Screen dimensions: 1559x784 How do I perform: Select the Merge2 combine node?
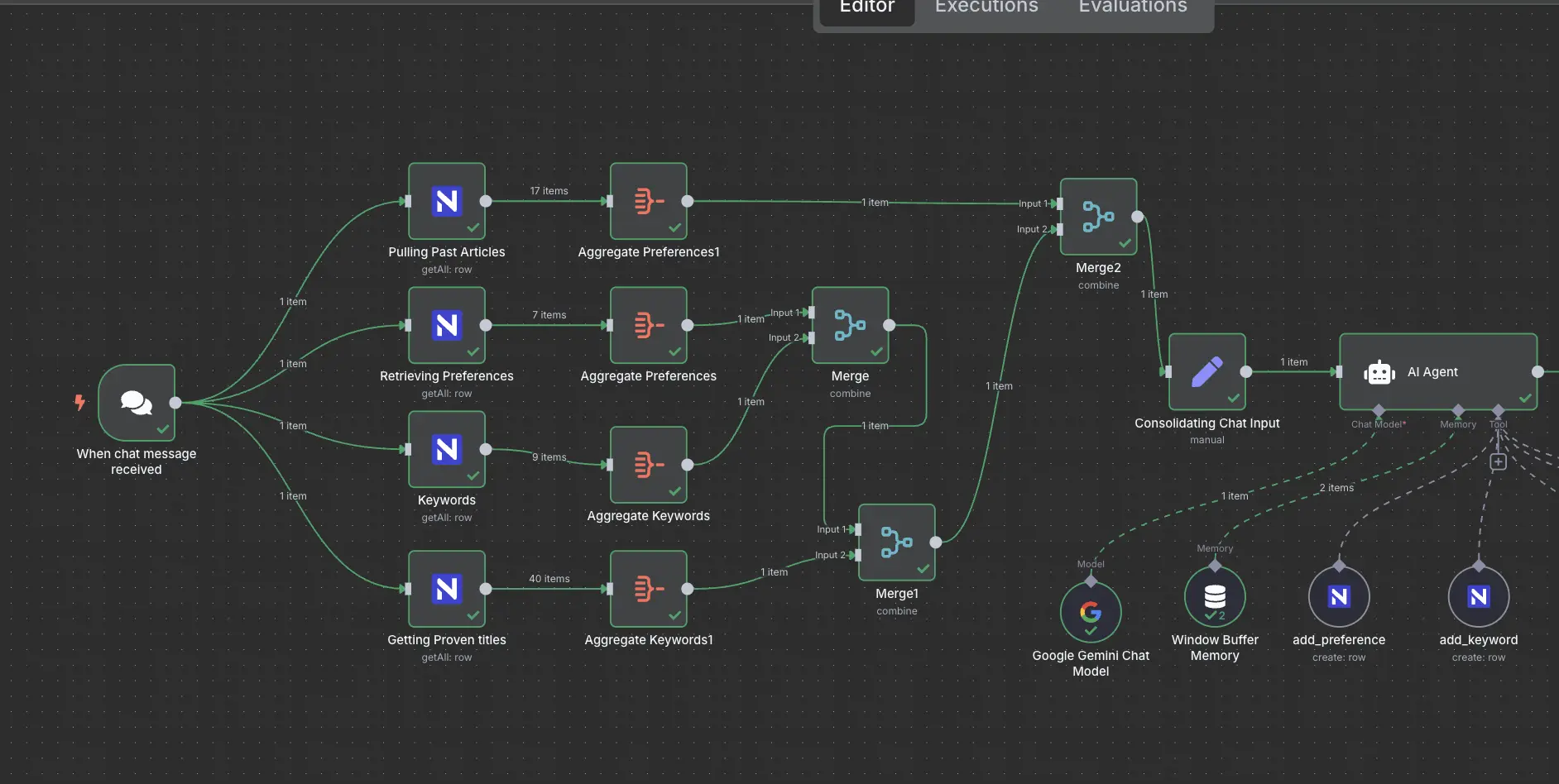click(1099, 217)
